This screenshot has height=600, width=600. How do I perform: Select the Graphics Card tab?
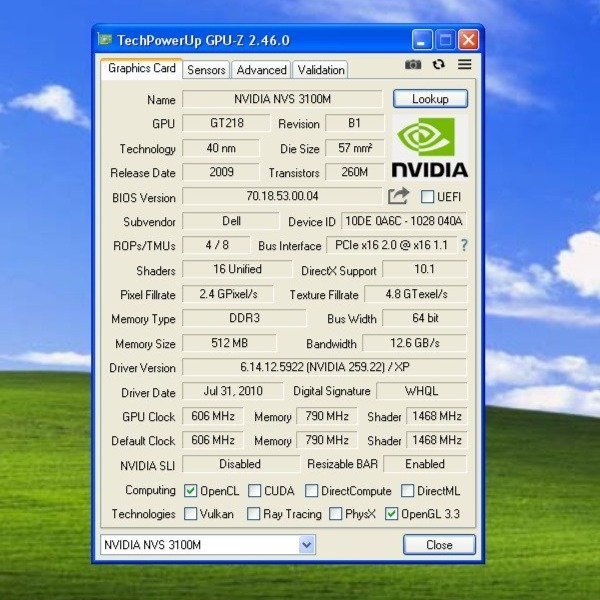pos(142,68)
